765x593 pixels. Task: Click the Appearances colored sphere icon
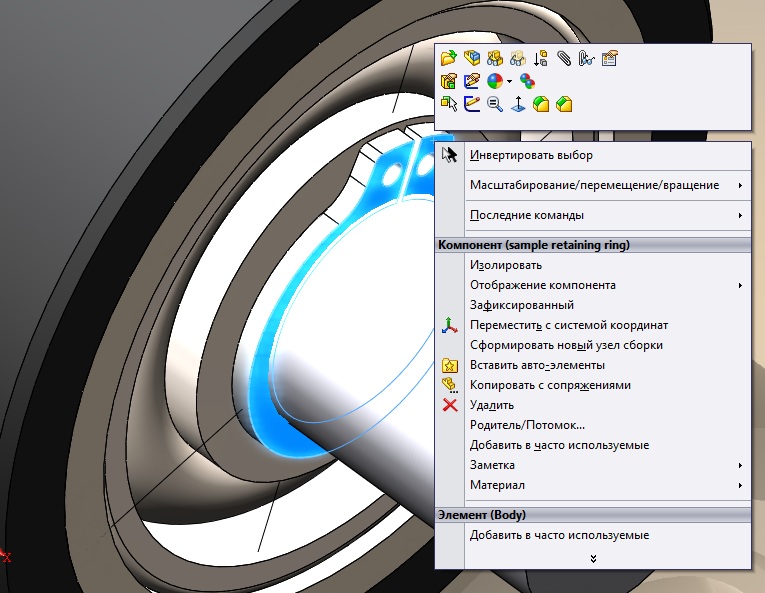(495, 81)
